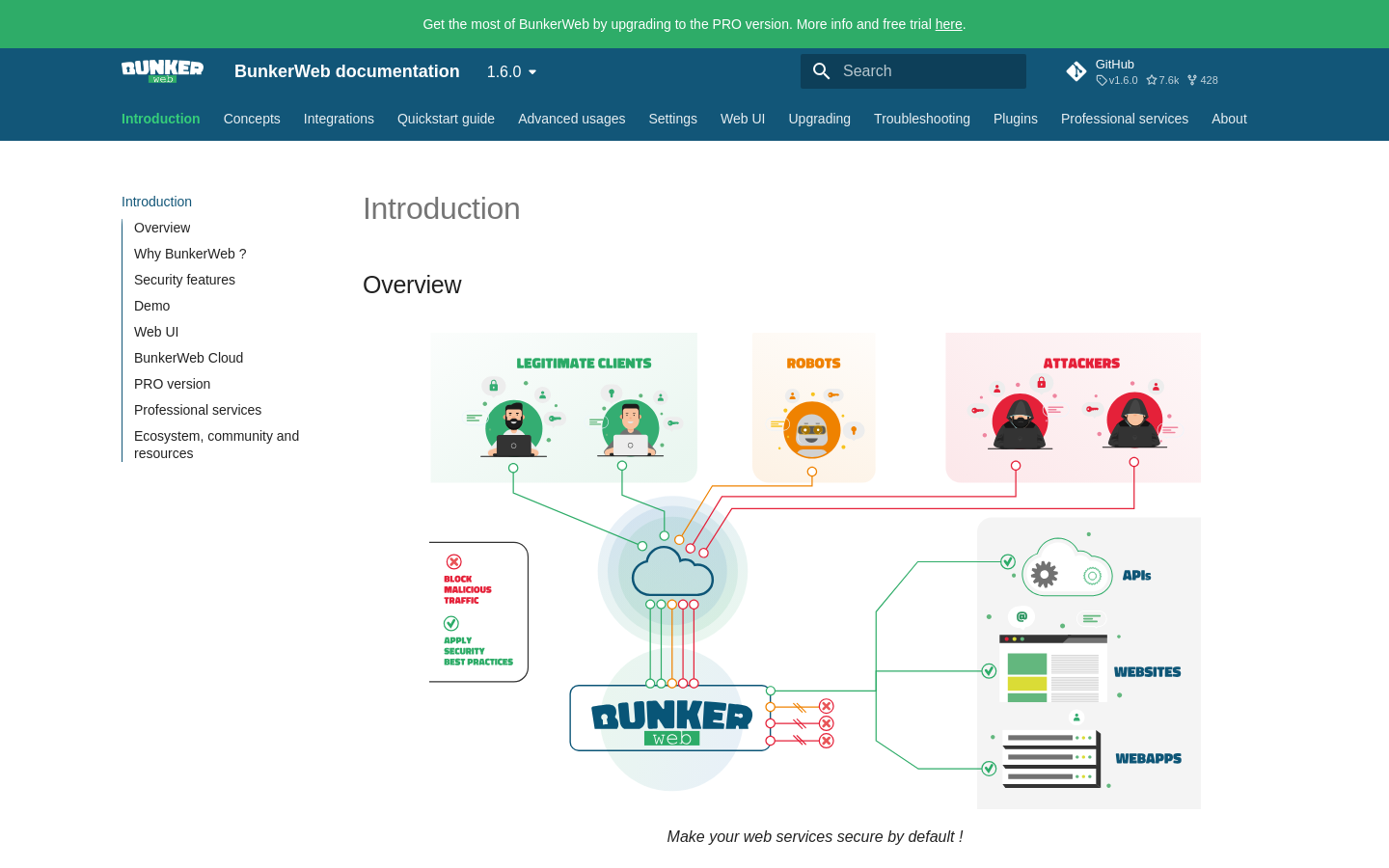Follow the 'here' link in the banner

[948, 24]
